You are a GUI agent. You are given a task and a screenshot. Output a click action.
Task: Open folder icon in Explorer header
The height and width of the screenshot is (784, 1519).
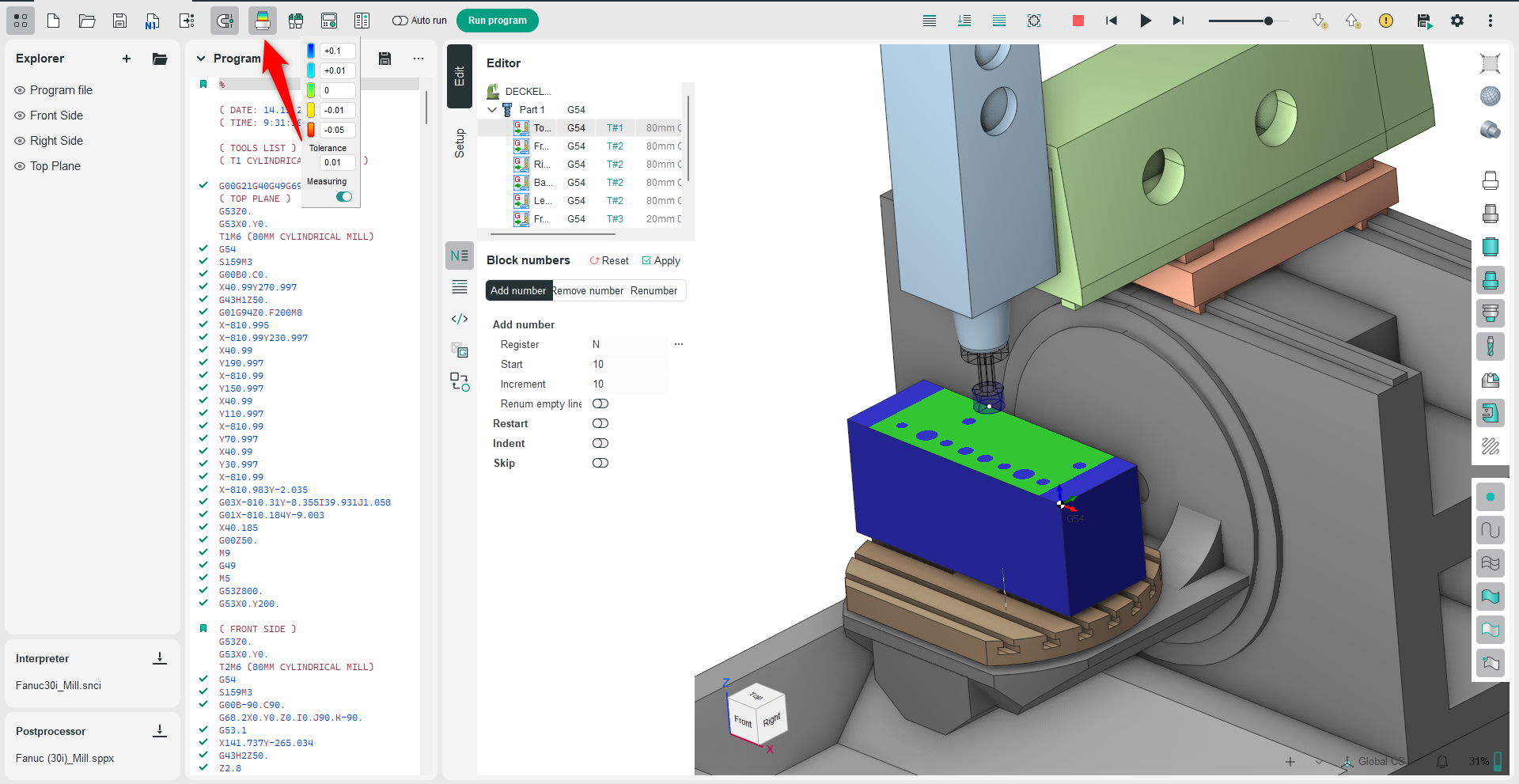click(160, 59)
